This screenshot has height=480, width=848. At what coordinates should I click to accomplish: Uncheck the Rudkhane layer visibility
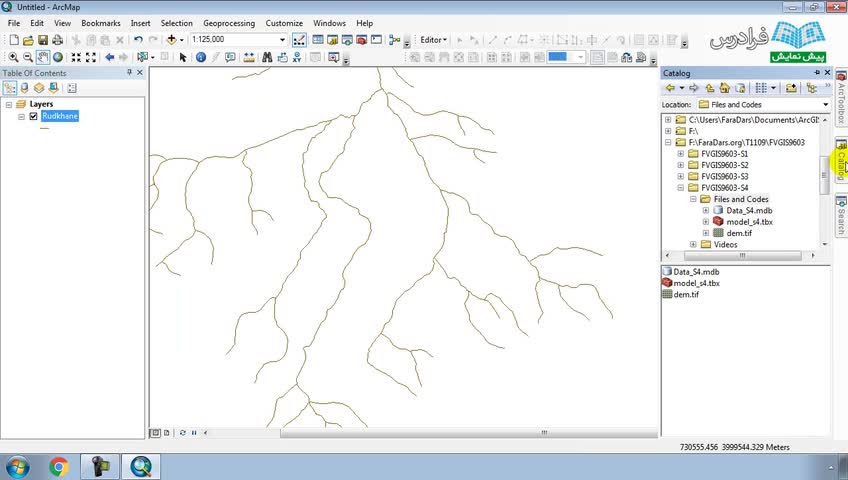point(33,116)
